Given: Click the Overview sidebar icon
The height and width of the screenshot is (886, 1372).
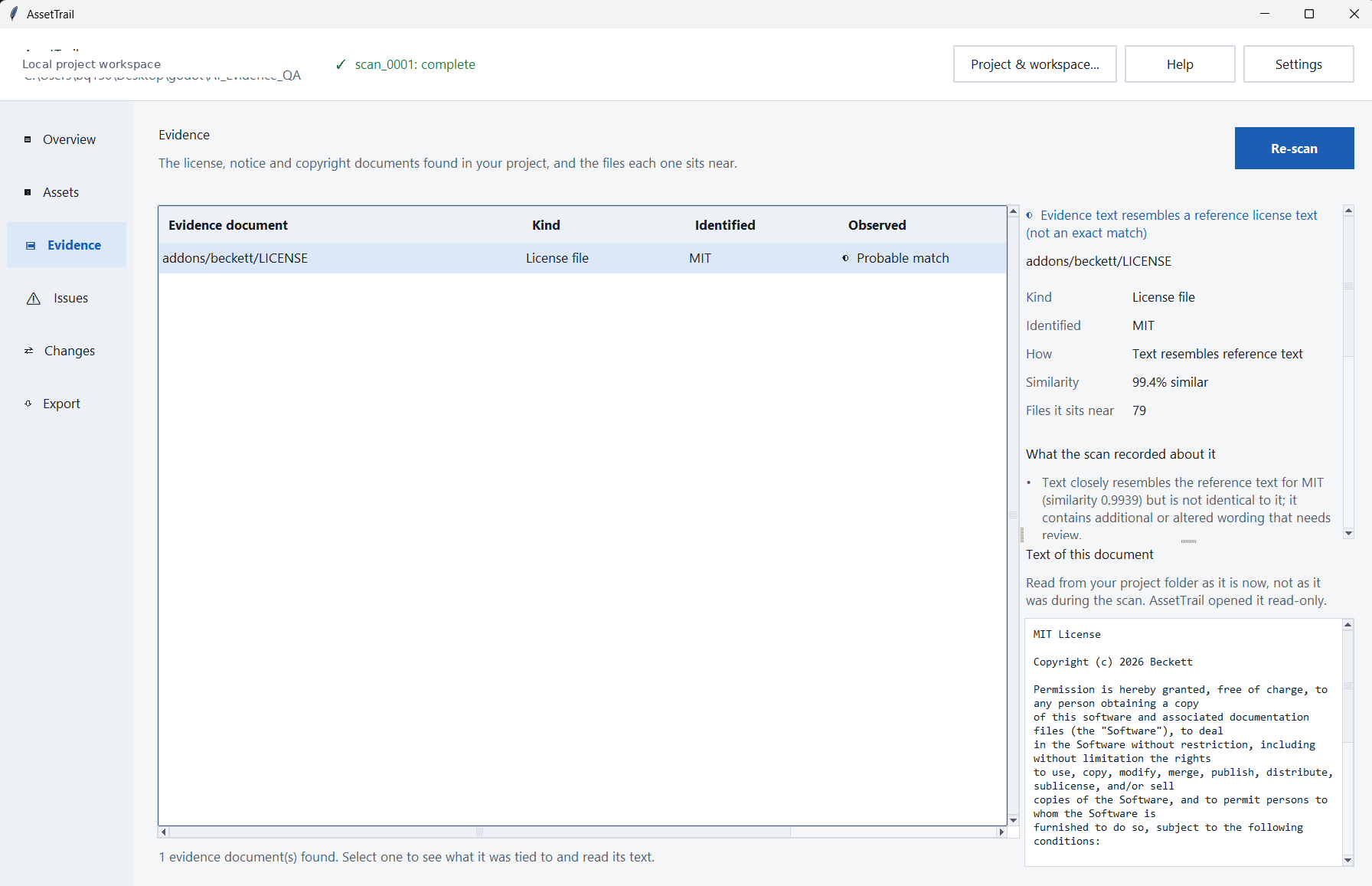Looking at the screenshot, I should pos(28,139).
